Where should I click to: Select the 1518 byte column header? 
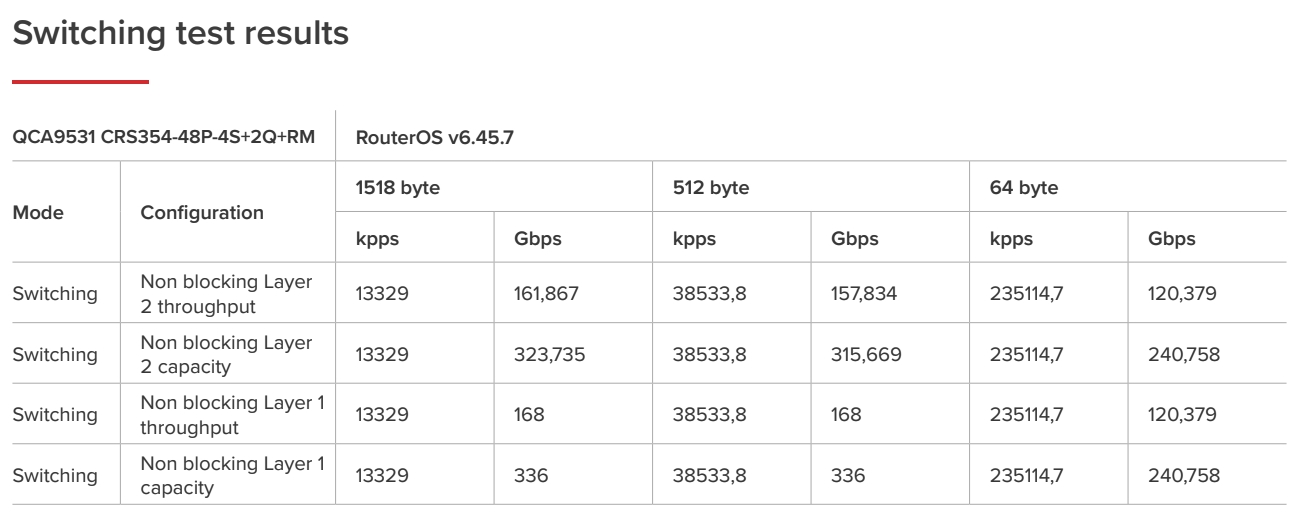[398, 187]
